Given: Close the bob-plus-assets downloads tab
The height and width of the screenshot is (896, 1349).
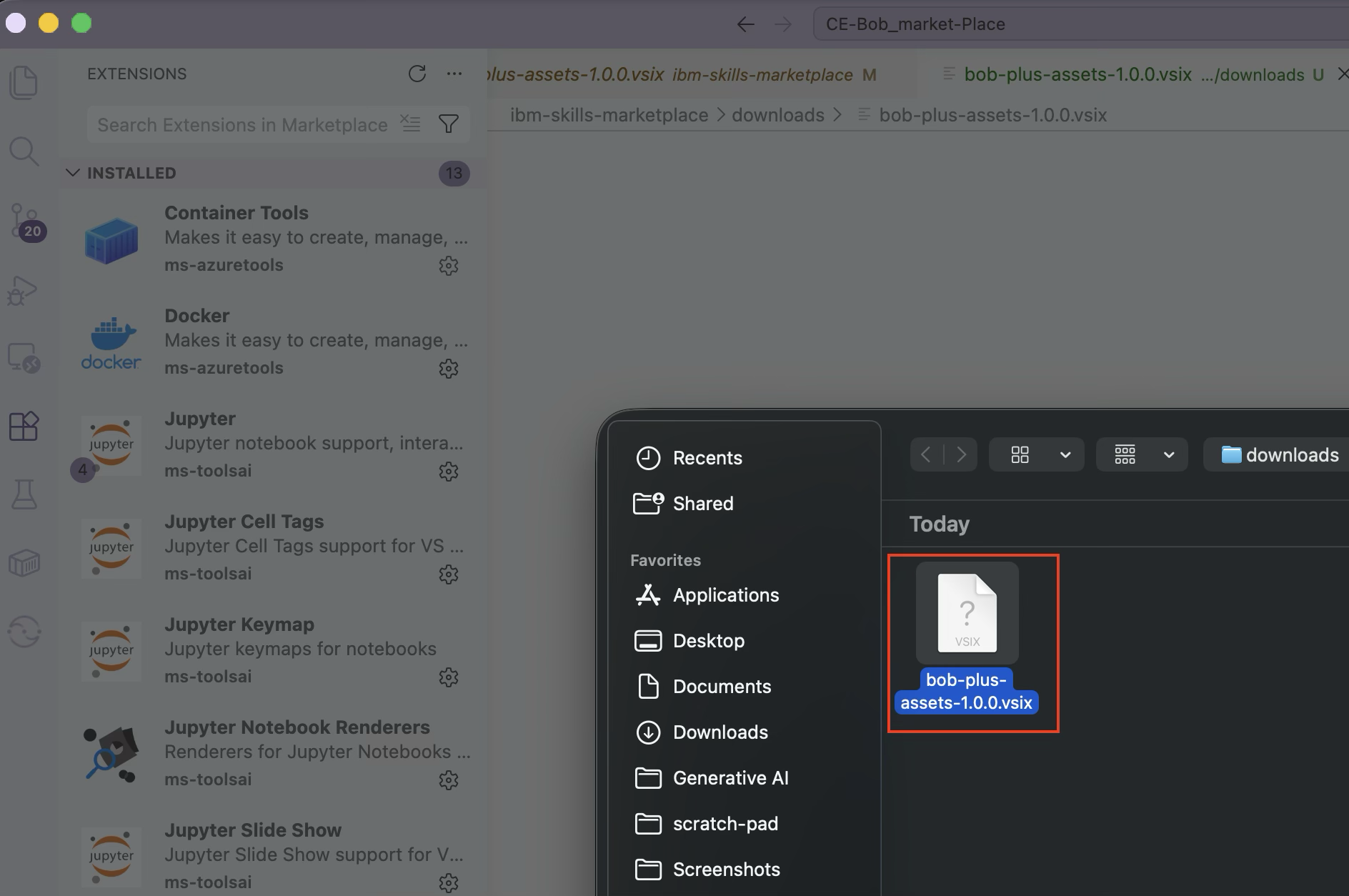Looking at the screenshot, I should (1342, 74).
